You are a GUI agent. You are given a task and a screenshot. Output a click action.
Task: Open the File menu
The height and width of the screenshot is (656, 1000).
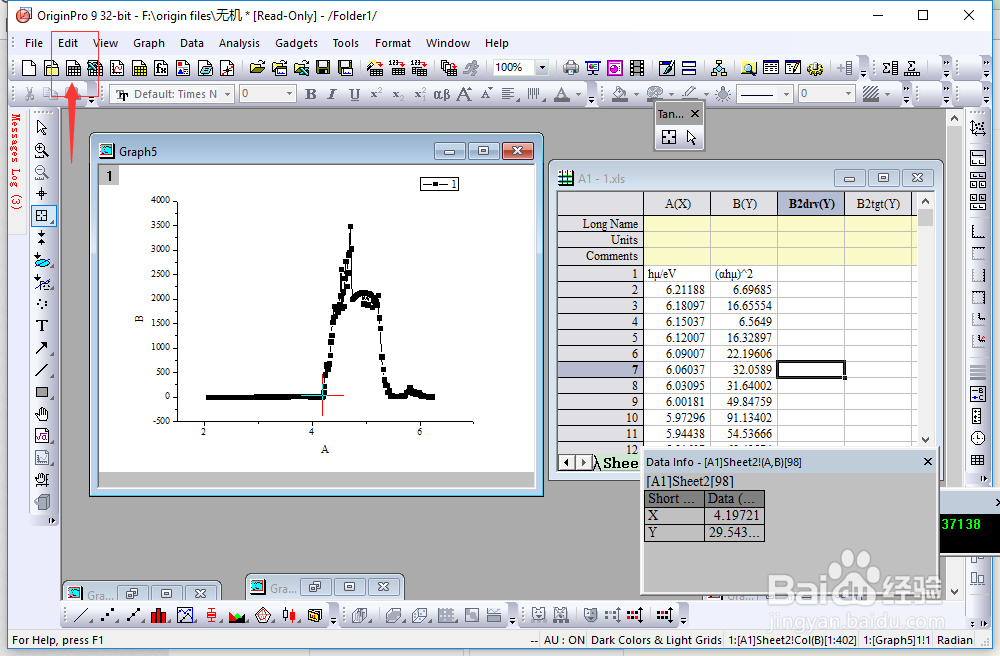pos(34,43)
